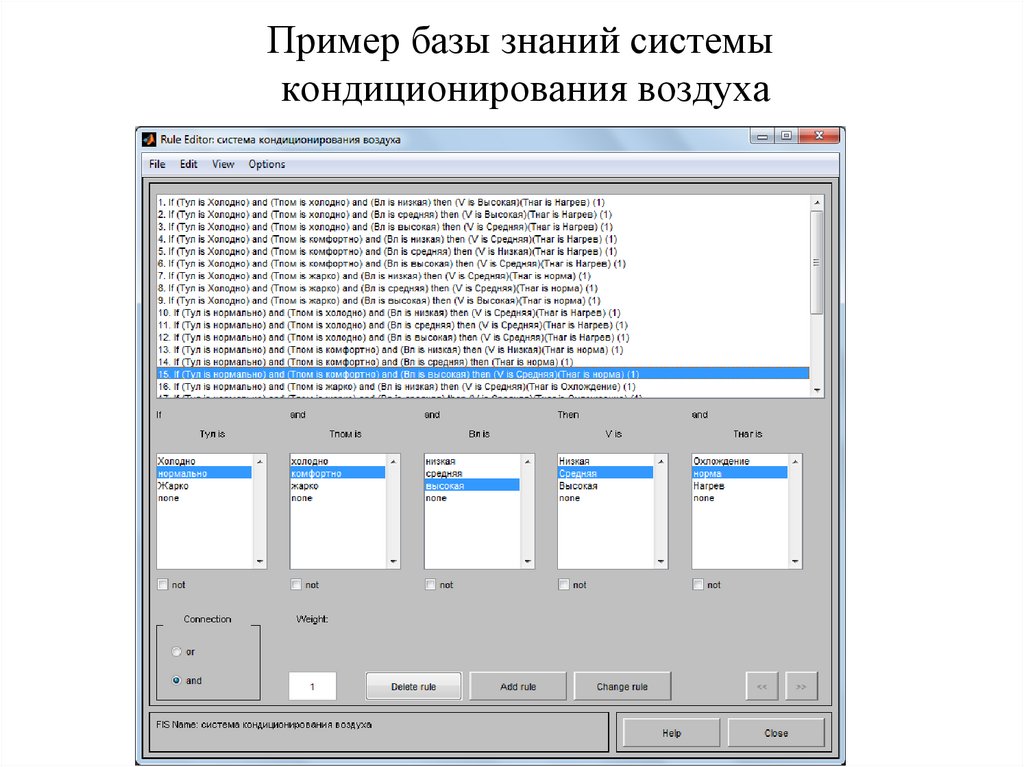This screenshot has height=767, width=1024.
Task: Open the Options menu
Action: tap(266, 164)
